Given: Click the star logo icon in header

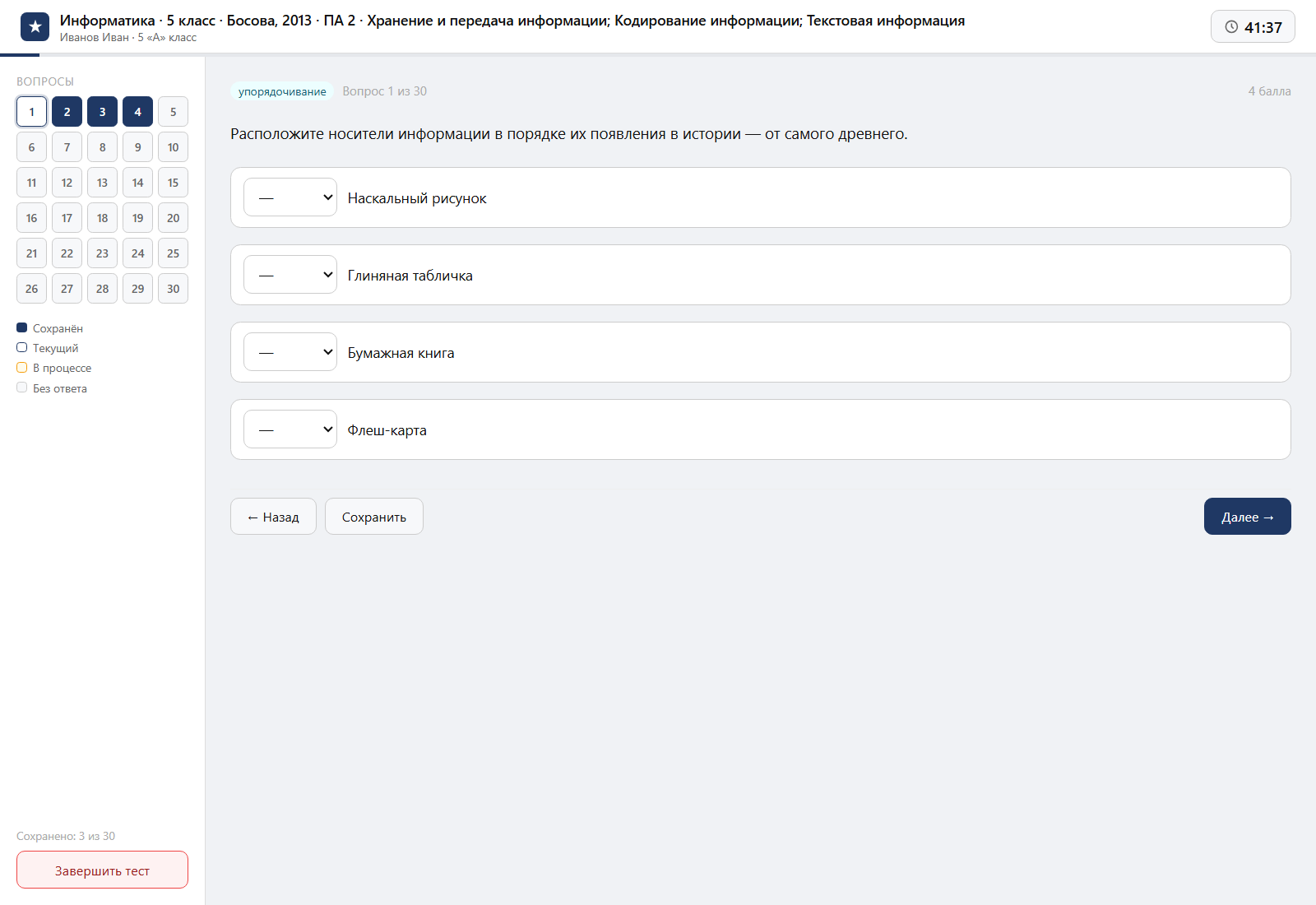Looking at the screenshot, I should pos(35,27).
